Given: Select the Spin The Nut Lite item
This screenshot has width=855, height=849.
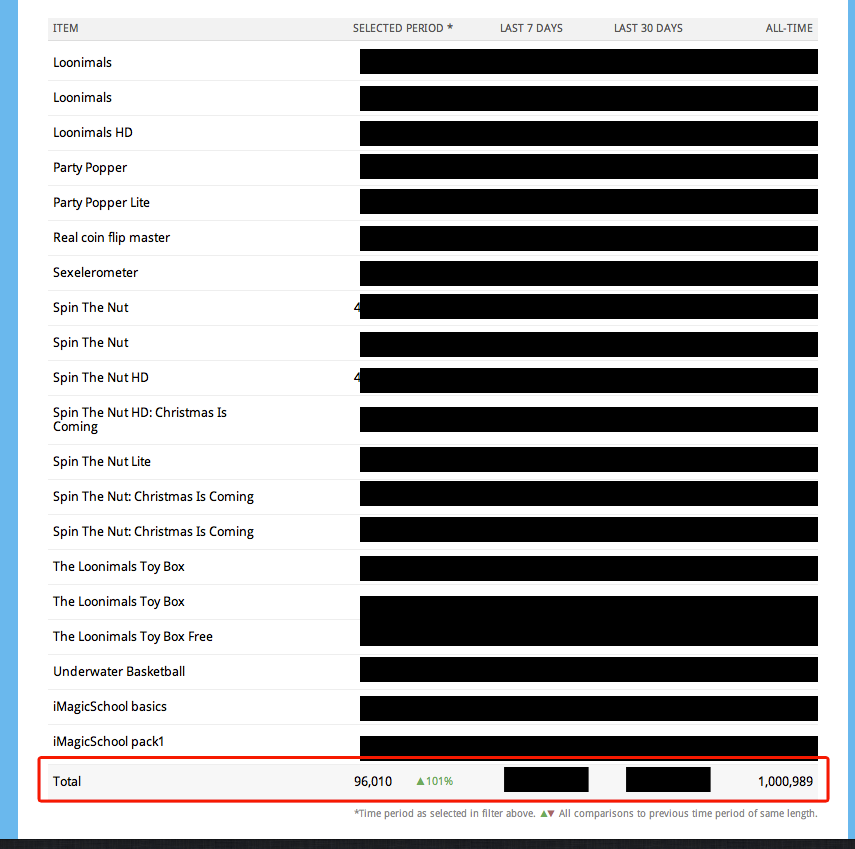Looking at the screenshot, I should (x=101, y=461).
